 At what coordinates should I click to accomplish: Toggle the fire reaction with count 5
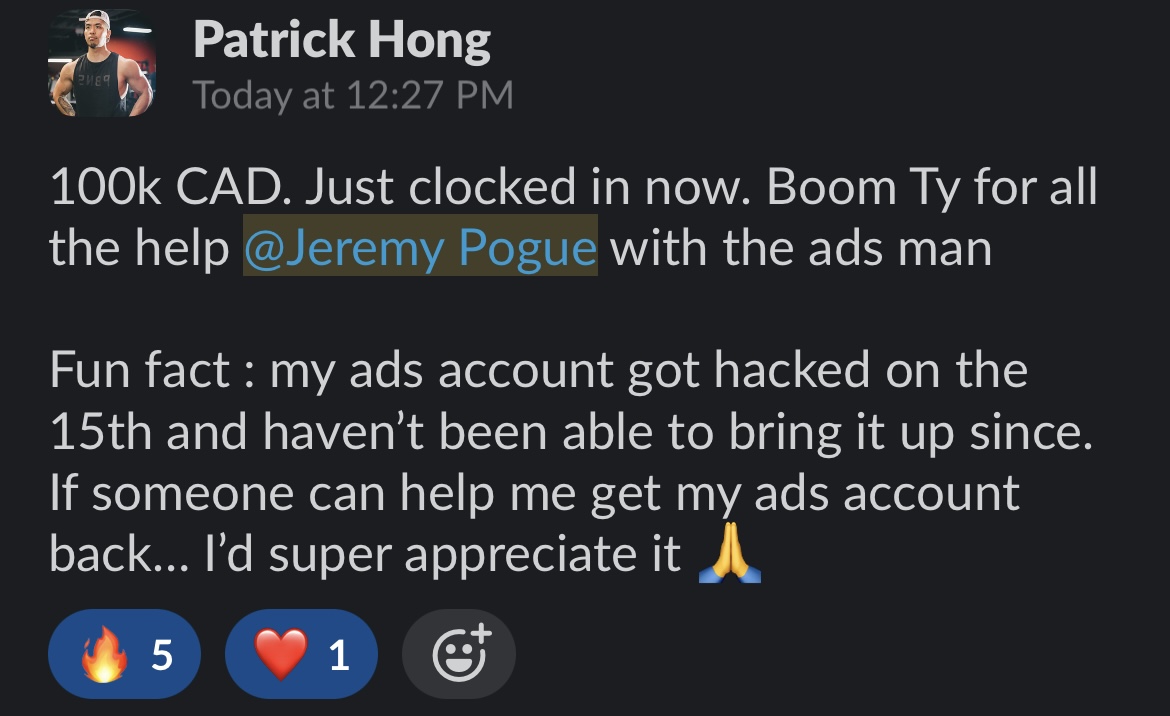125,653
